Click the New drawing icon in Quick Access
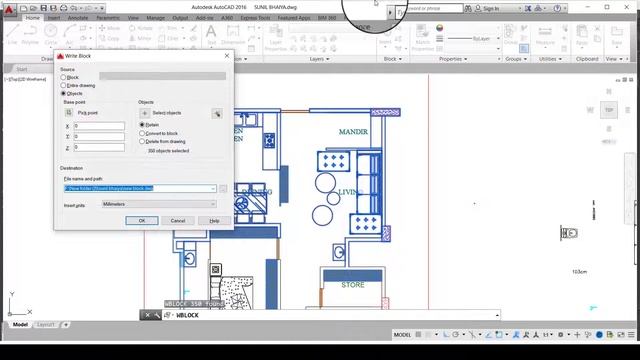 pyautogui.click(x=24, y=8)
